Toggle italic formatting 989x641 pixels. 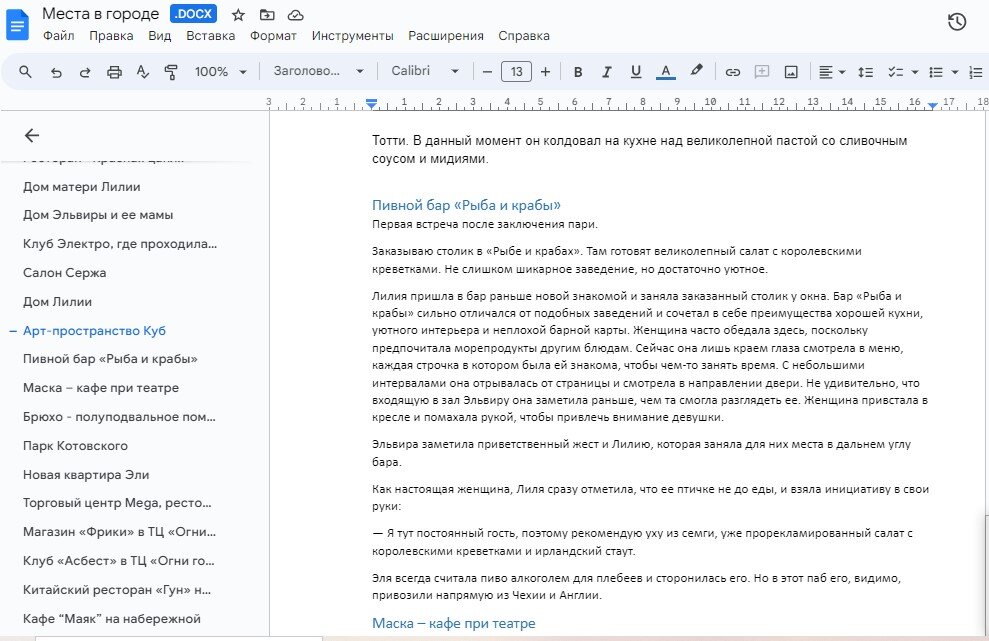click(x=607, y=72)
